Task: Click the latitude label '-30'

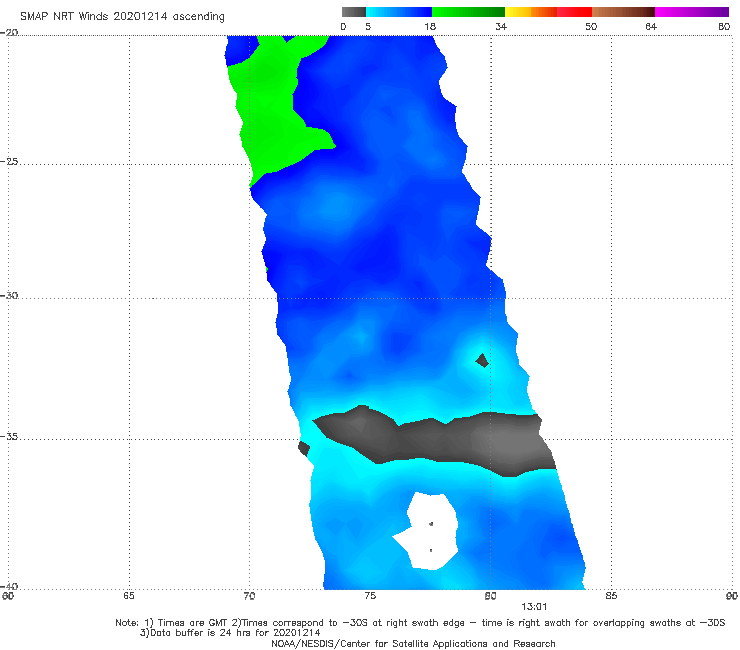Action: (x=9, y=295)
